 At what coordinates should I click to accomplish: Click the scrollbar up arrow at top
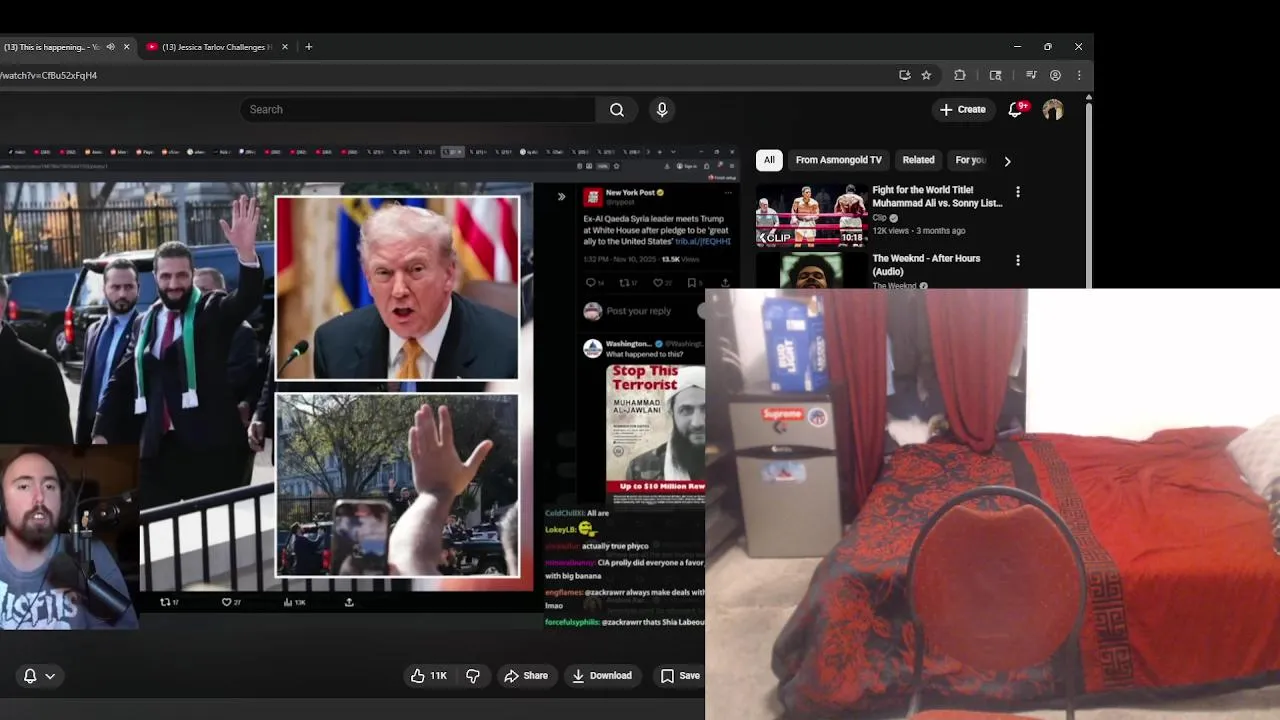pyautogui.click(x=1088, y=96)
